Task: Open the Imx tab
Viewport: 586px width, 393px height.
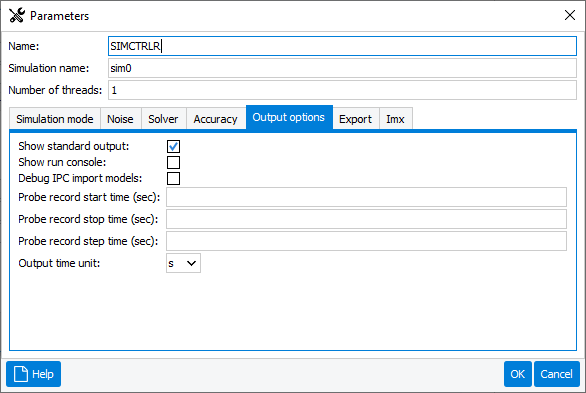Action: click(395, 119)
